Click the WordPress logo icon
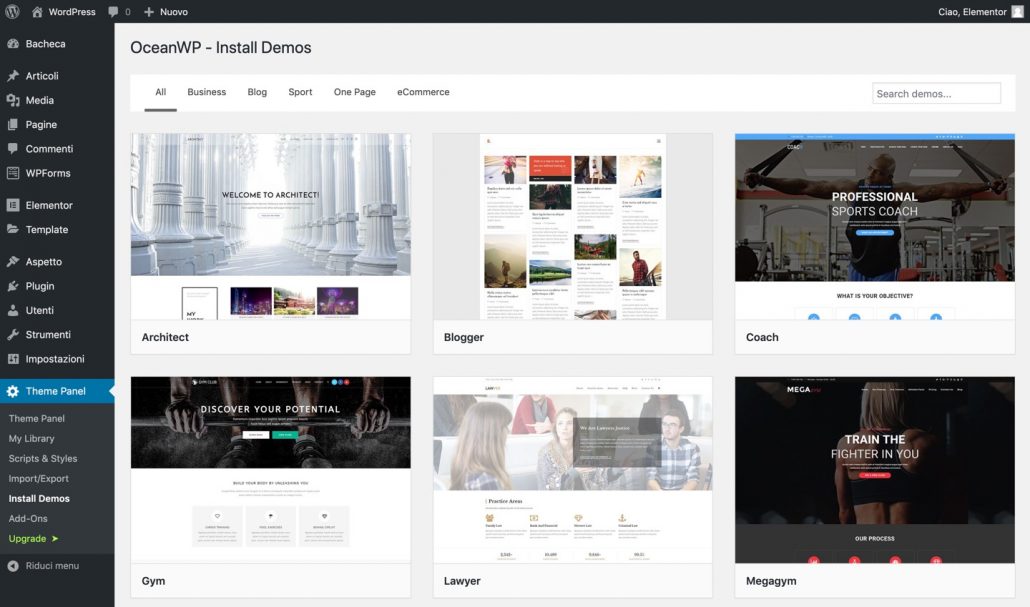1030x607 pixels. [12, 12]
